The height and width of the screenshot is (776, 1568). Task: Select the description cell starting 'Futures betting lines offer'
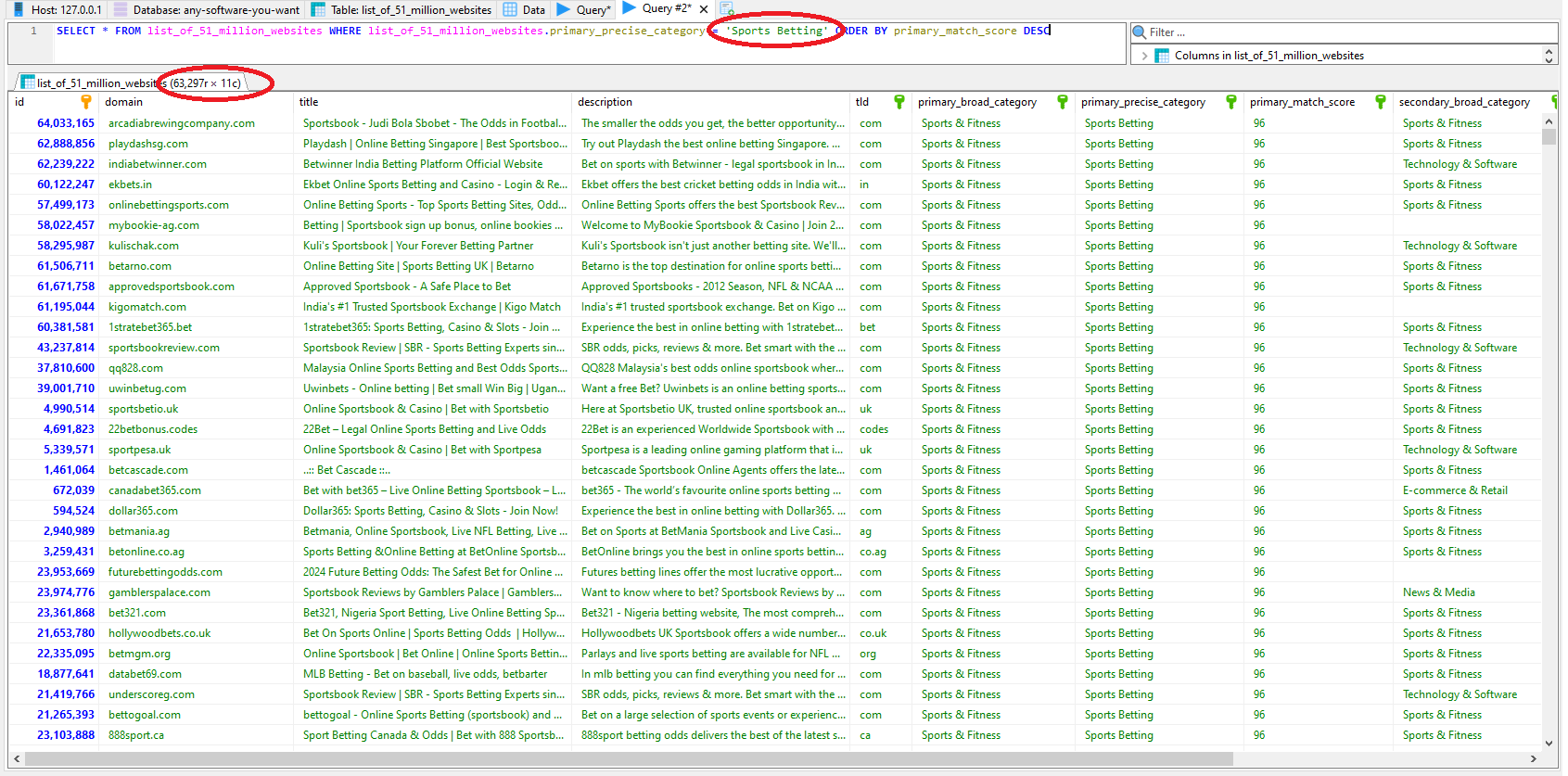tap(712, 572)
